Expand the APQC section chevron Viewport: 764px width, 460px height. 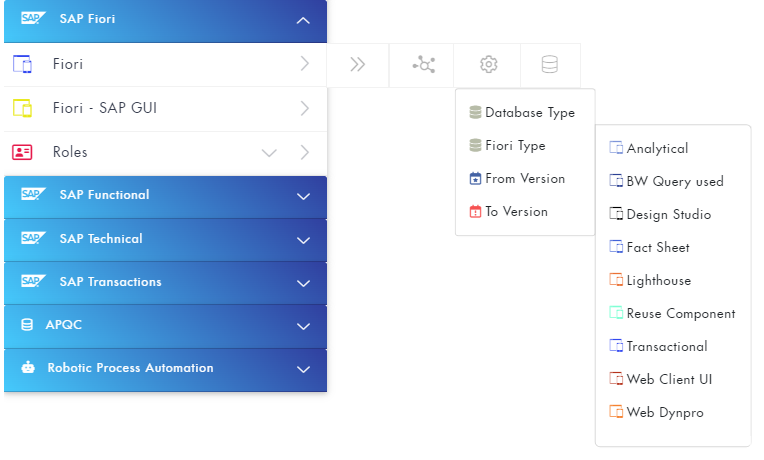[x=303, y=327]
